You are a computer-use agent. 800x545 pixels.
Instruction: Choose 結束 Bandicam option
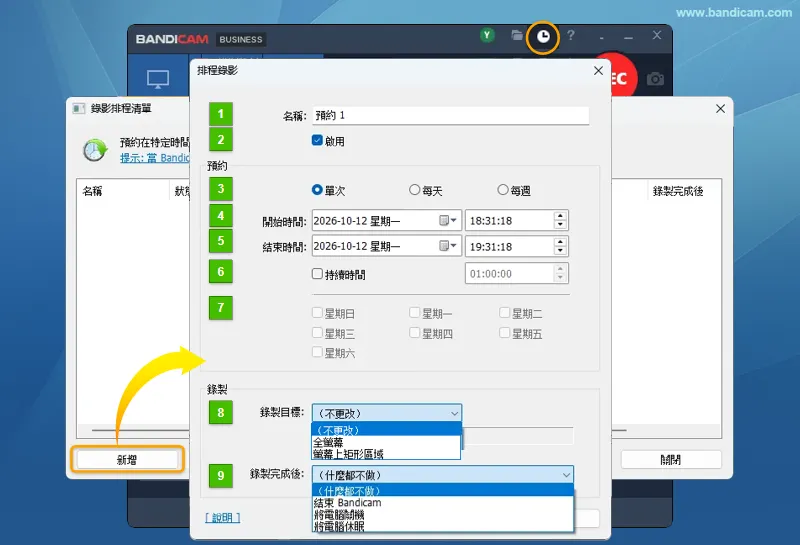coord(442,503)
